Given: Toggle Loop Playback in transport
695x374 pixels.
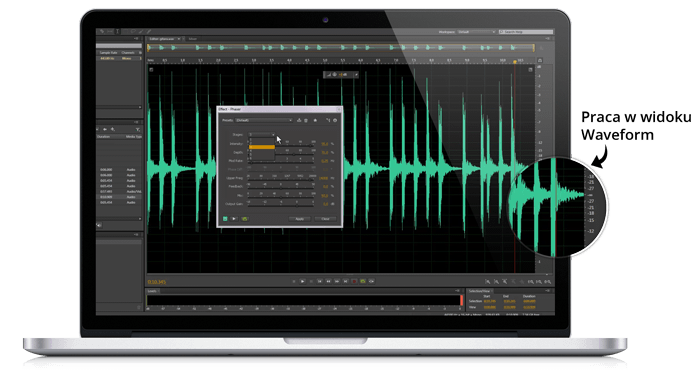Looking at the screenshot, I should point(363,281).
